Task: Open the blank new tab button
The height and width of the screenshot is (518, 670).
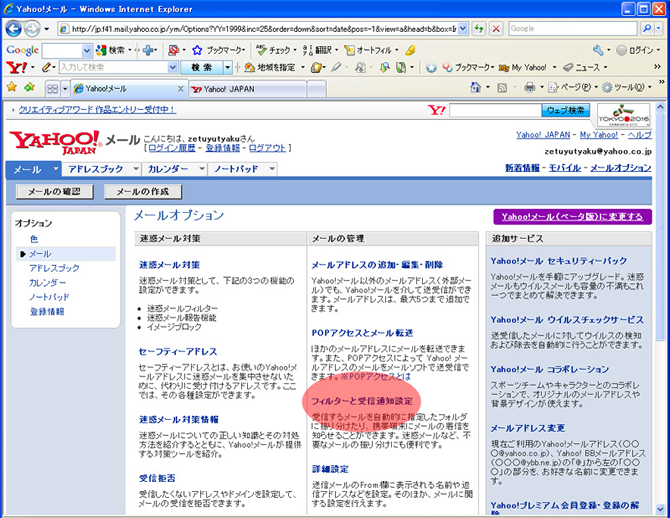Action: coord(317,89)
